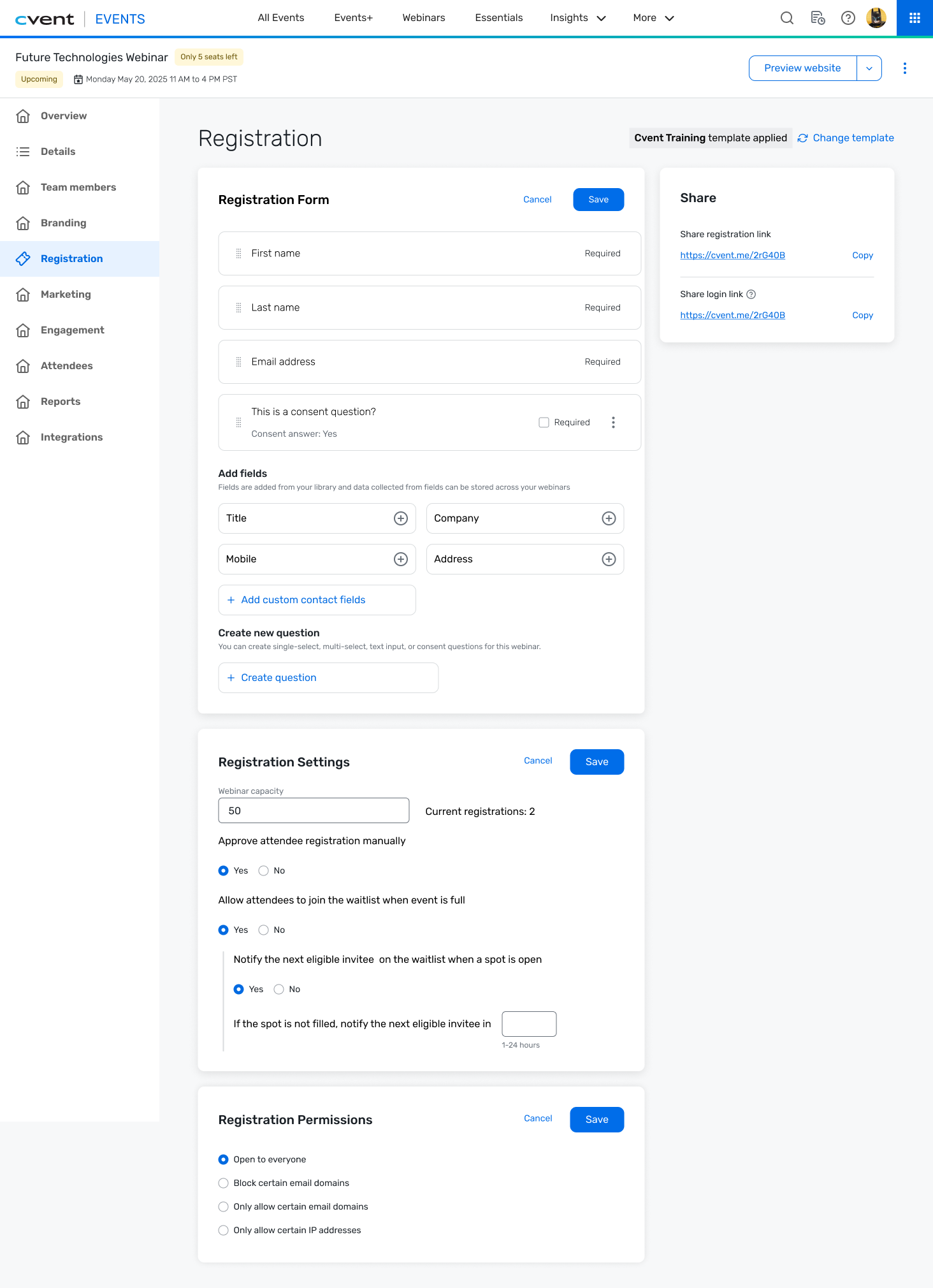Open the Preview website dropdown arrow
Viewport: 933px width, 1288px height.
(869, 68)
